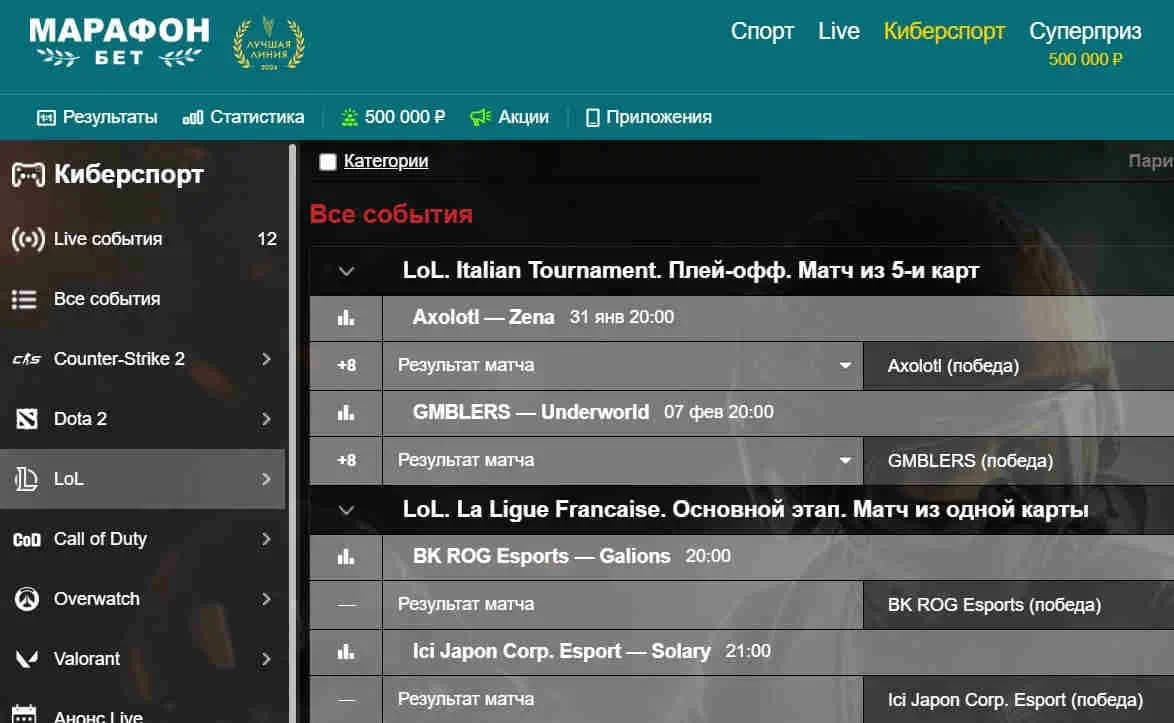The width and height of the screenshot is (1174, 723).
Task: Click the Лучшая линия laurel badge
Action: (269, 43)
